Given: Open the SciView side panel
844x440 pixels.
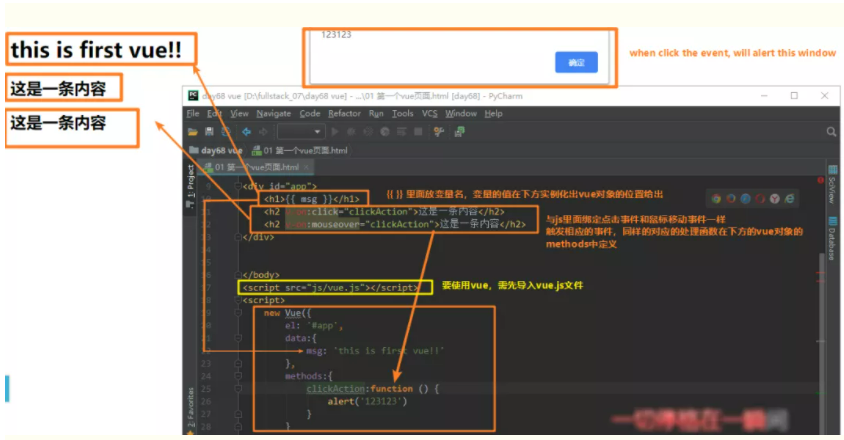Looking at the screenshot, I should (832, 185).
